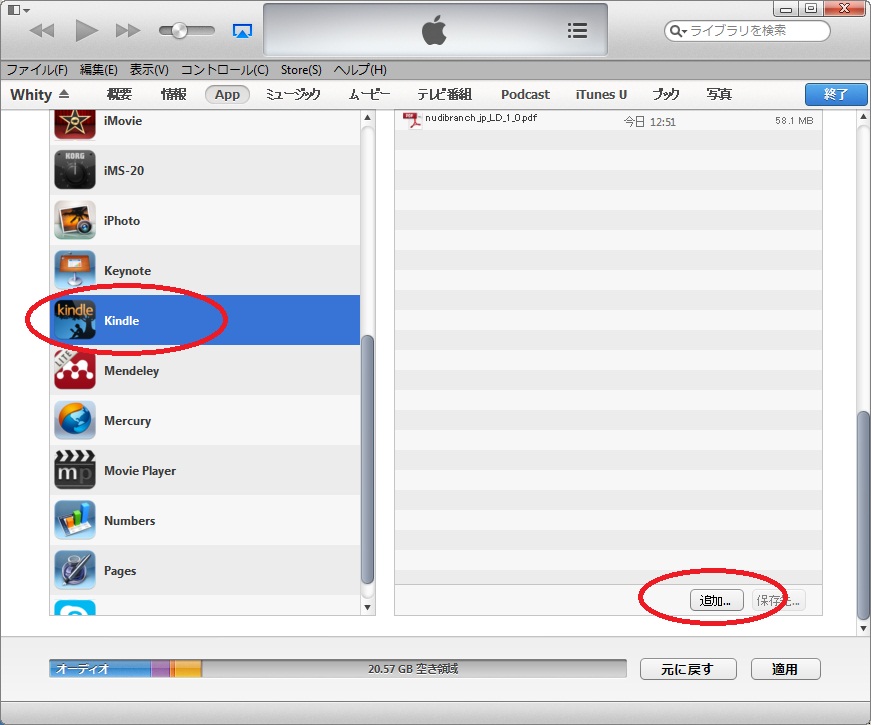
Task: Select the Kindle app icon
Action: point(74,320)
